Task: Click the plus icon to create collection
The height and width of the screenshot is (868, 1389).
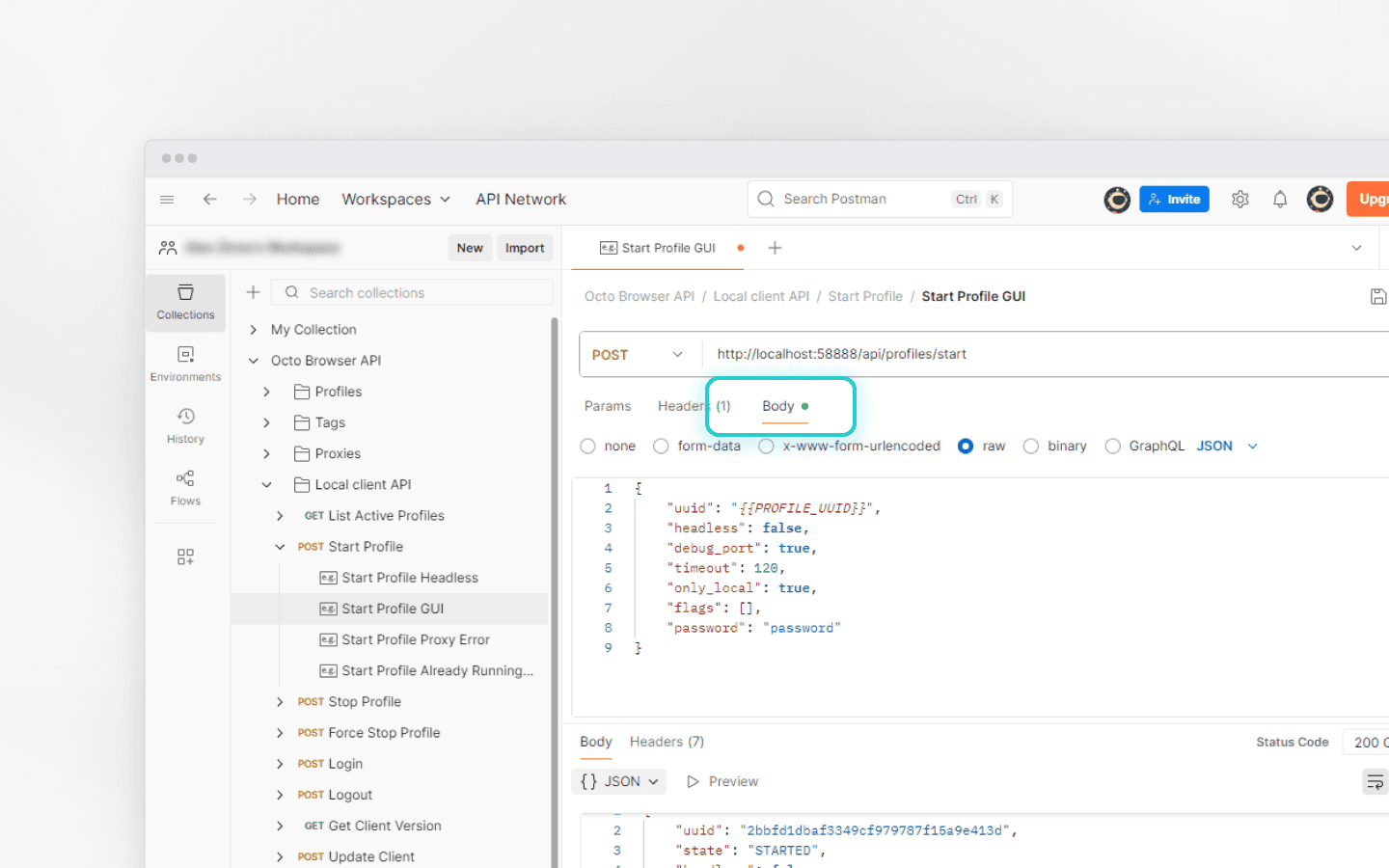Action: [253, 292]
